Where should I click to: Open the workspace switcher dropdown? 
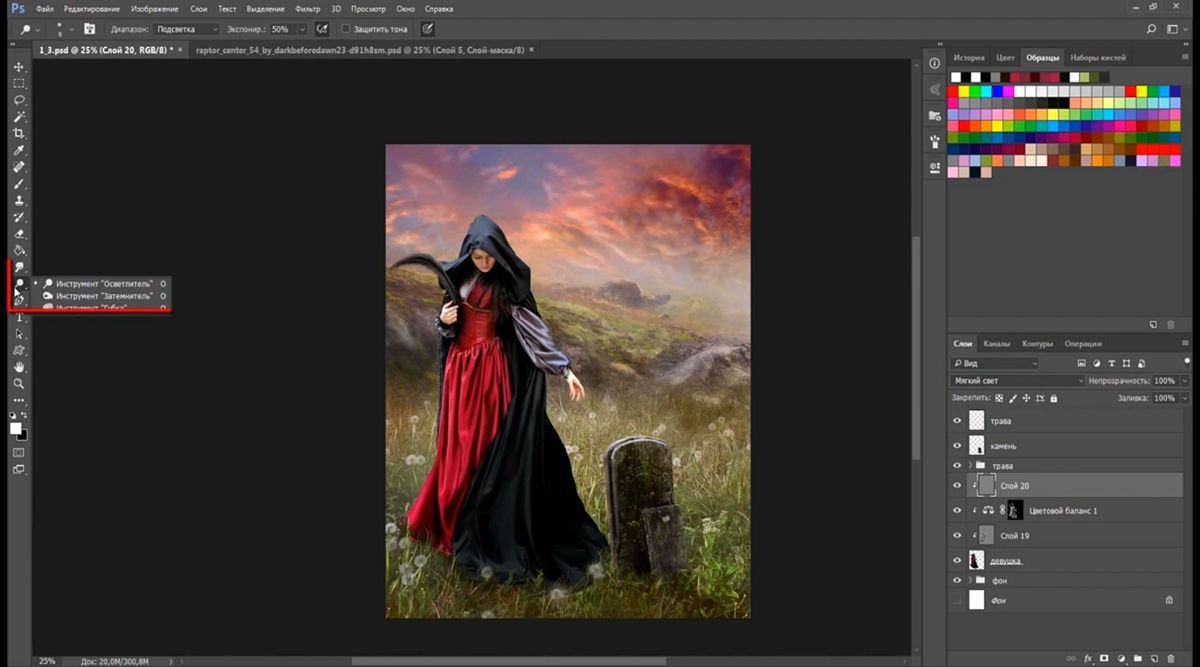(1178, 29)
